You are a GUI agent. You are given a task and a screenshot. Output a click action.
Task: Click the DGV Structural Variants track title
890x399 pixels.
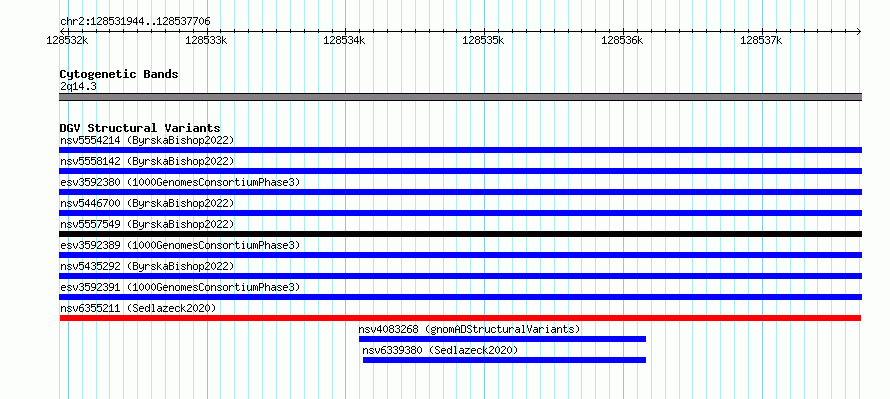pos(140,128)
